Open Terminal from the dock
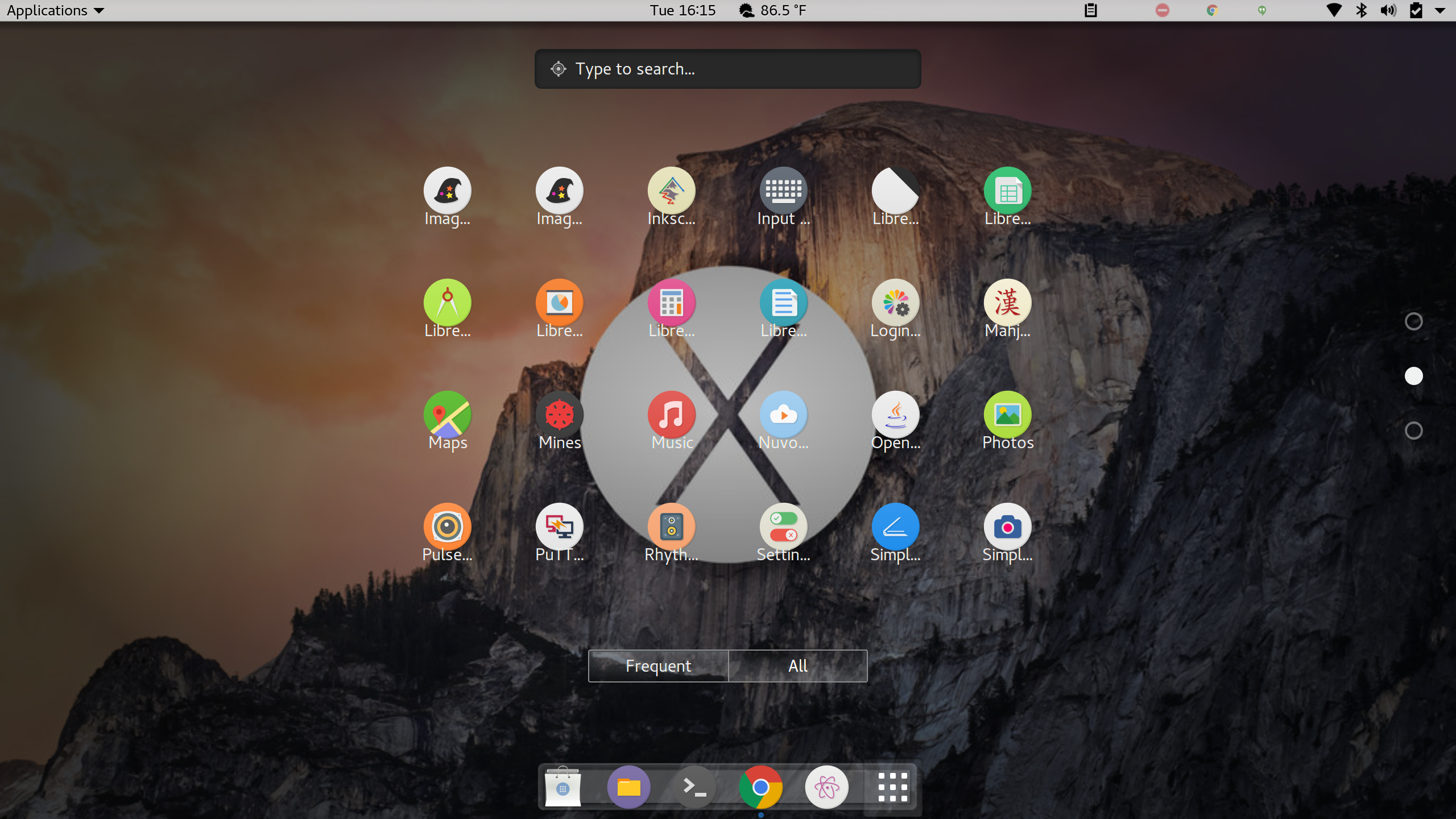Viewport: 1456px width, 819px height. [x=694, y=787]
